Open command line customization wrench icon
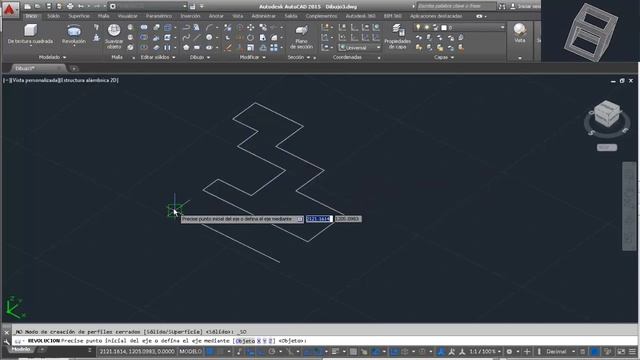Viewport: 640px width, 360px height. click(6, 342)
